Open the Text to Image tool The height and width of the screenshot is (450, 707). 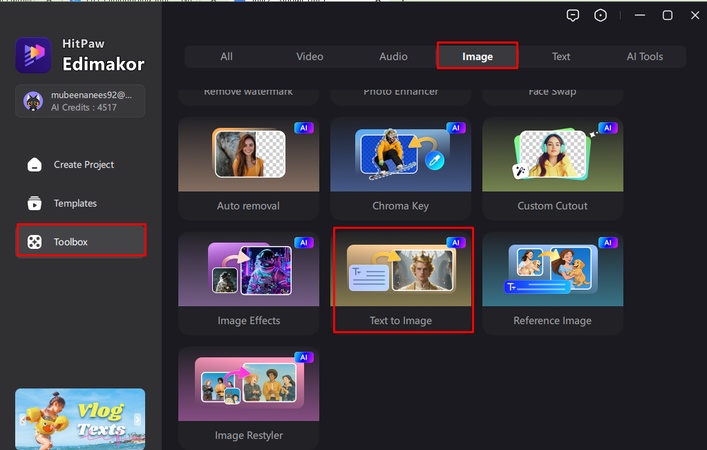click(x=401, y=282)
